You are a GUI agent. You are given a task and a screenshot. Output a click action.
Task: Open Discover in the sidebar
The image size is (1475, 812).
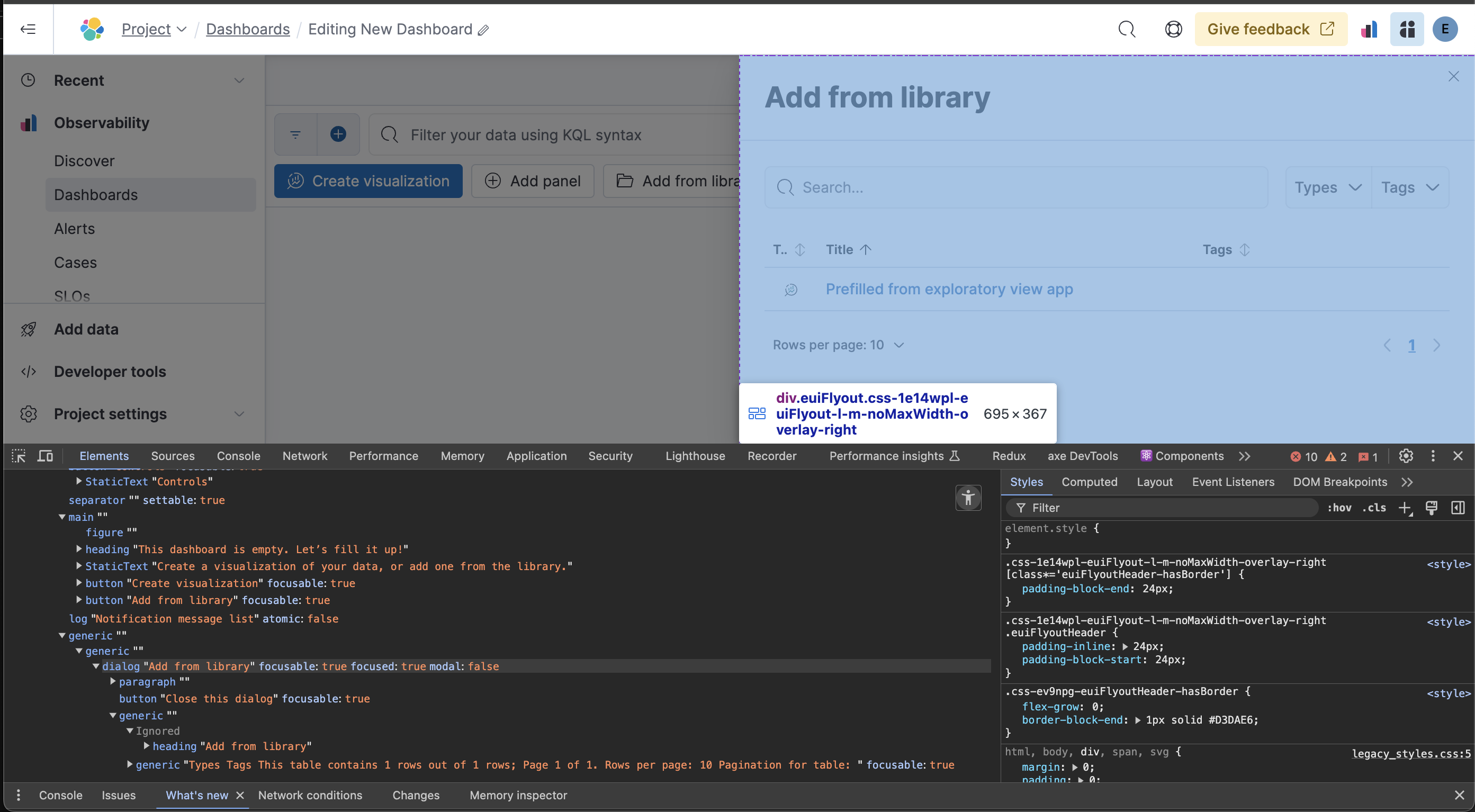click(x=84, y=161)
